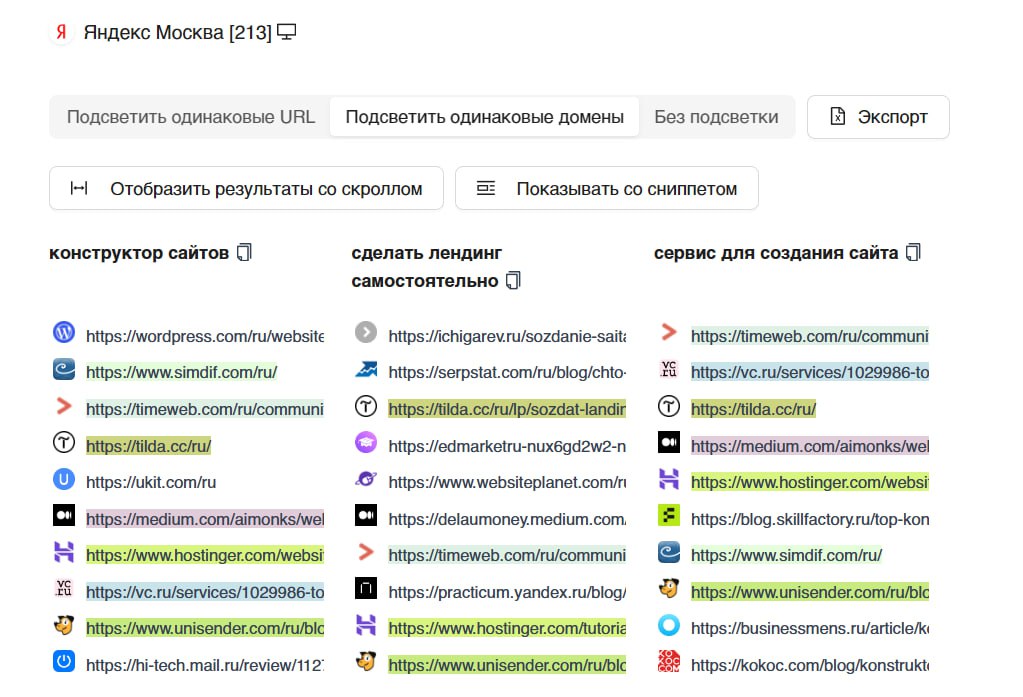Open the medium.com/aimonks link in third column
This screenshot has width=1023, height=697.
tap(810, 446)
